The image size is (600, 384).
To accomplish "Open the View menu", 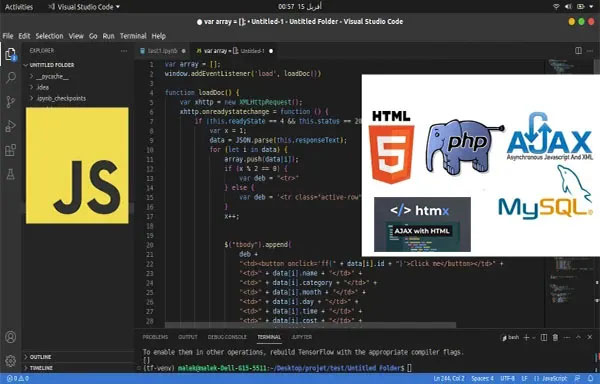I will click(76, 36).
